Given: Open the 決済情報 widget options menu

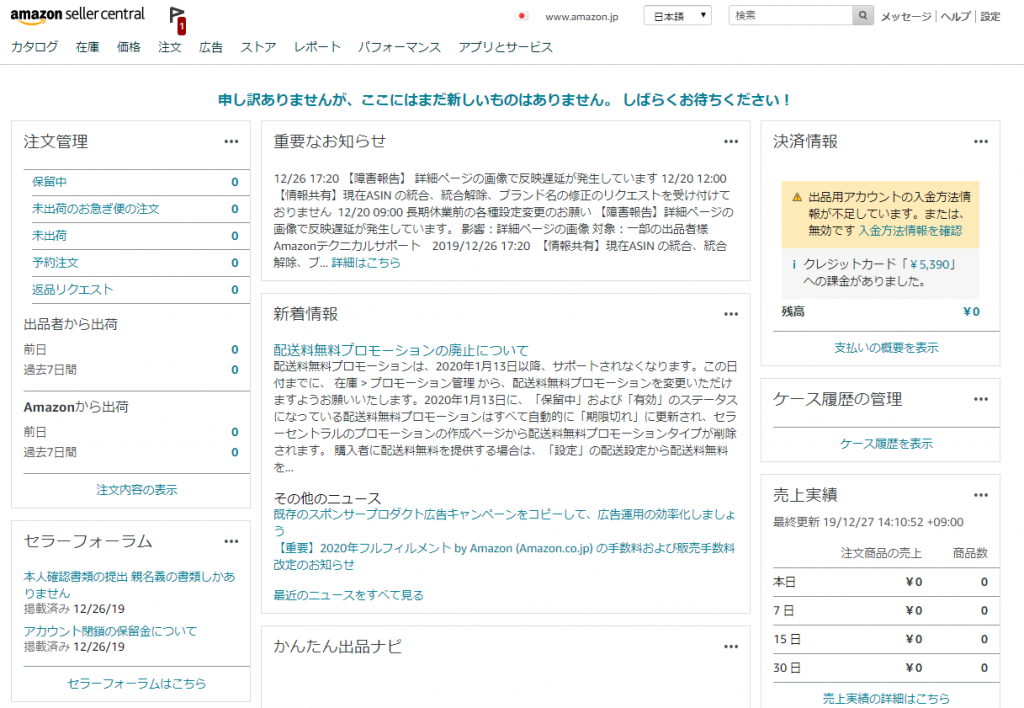Looking at the screenshot, I should tap(981, 142).
